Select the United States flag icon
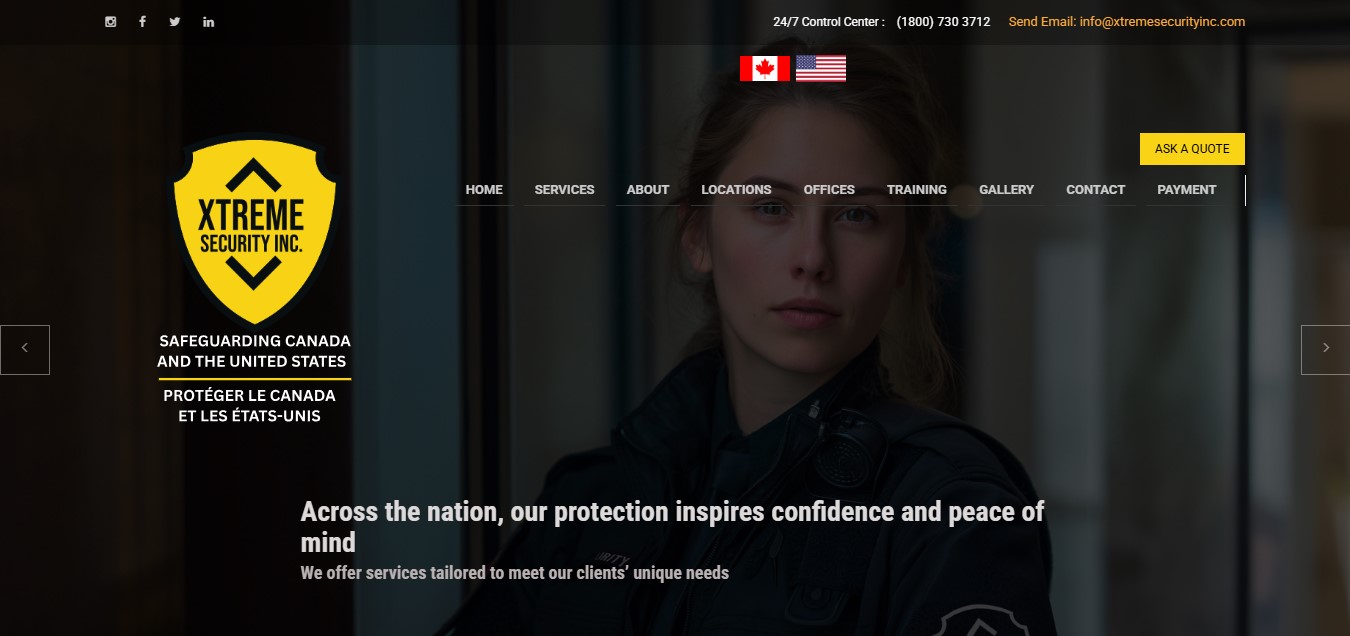Screen dimensions: 1350x636 (821, 68)
